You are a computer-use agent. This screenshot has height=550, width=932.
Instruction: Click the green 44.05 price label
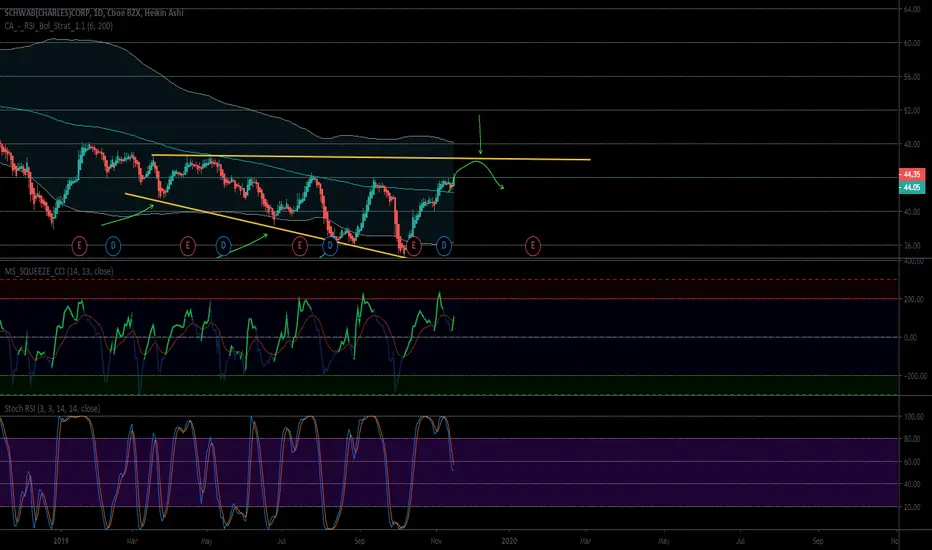pos(912,187)
